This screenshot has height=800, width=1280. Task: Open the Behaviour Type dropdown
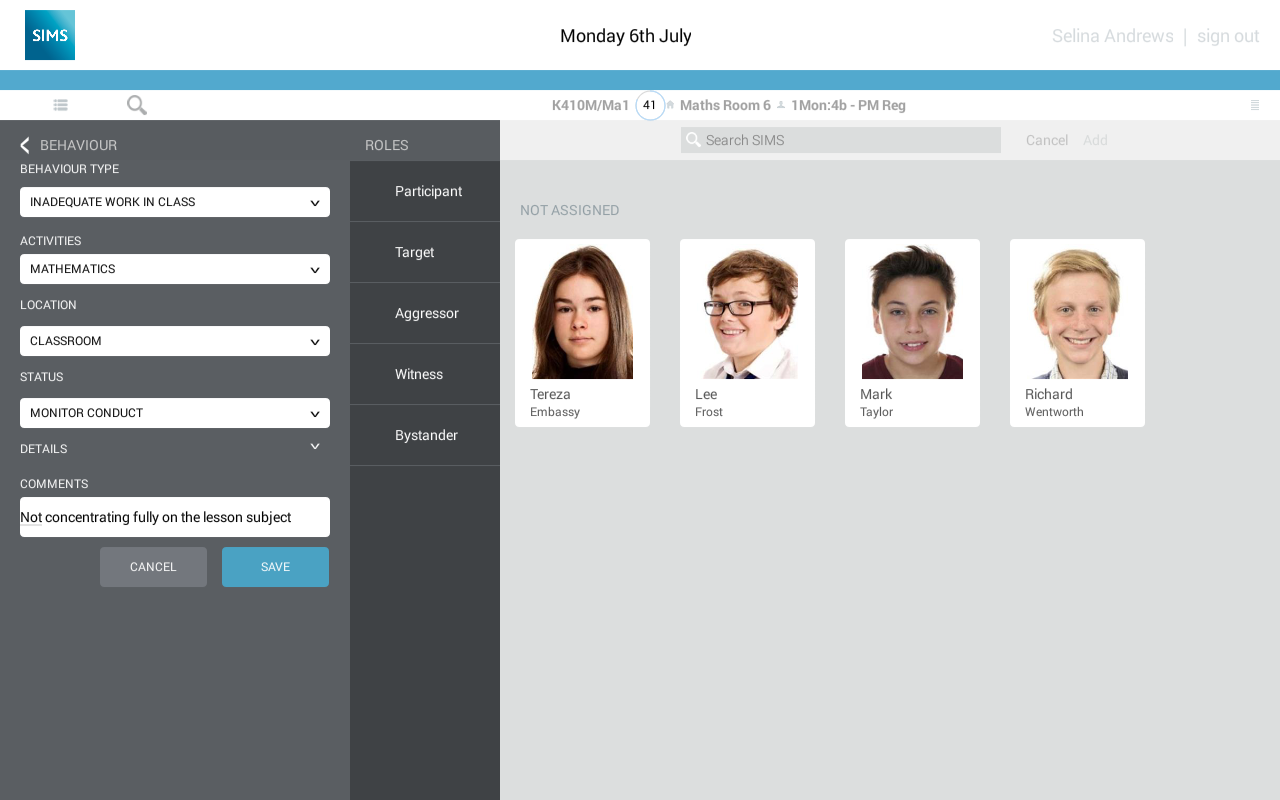175,202
